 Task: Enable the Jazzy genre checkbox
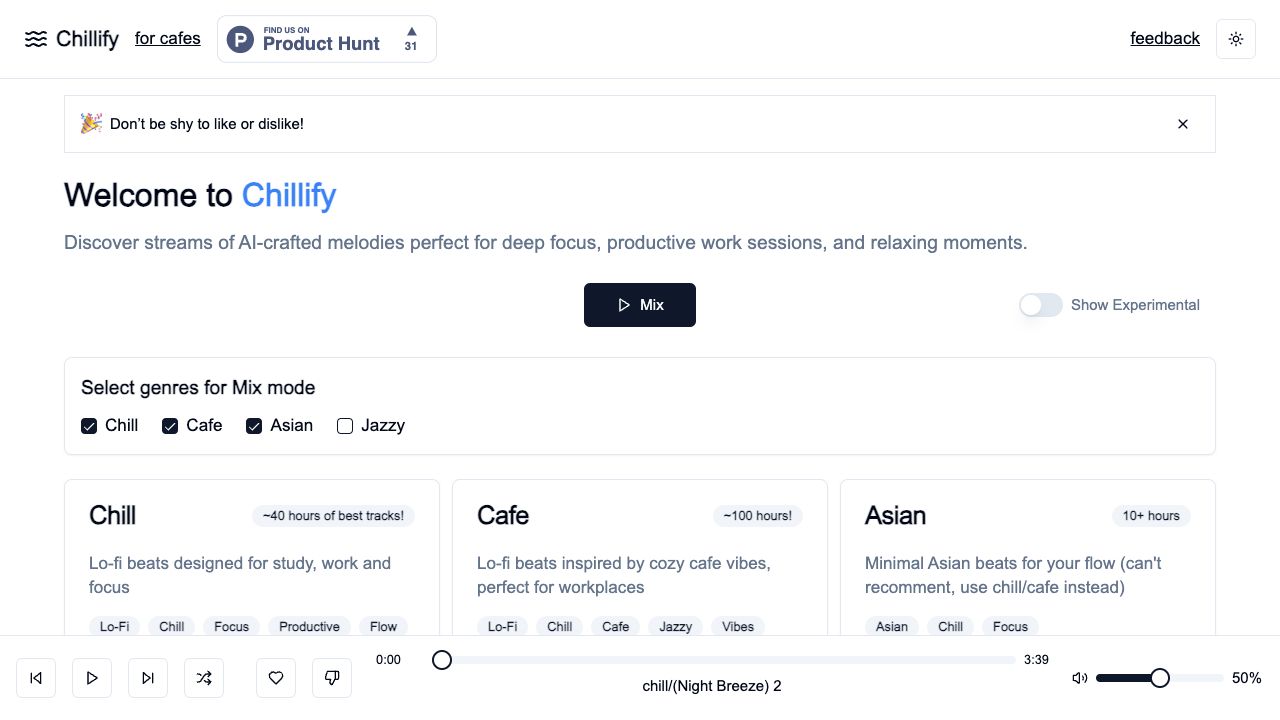[x=345, y=426]
